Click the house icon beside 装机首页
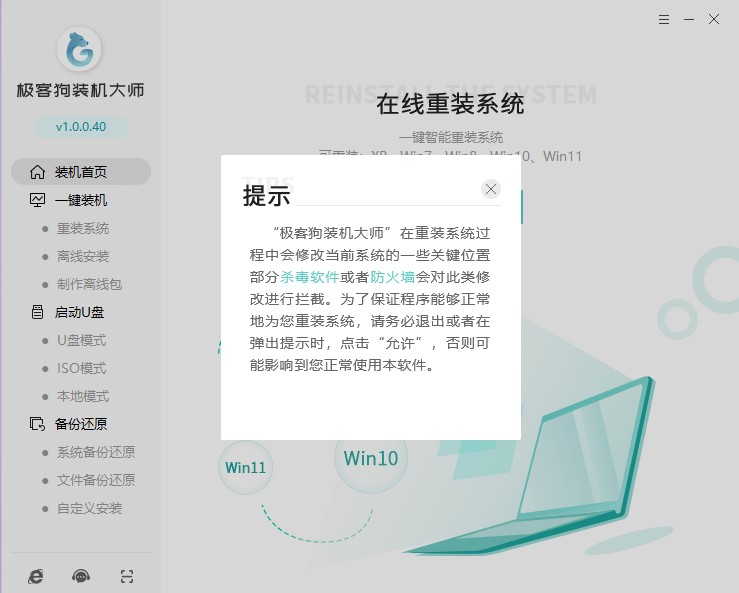The width and height of the screenshot is (739, 593). (38, 172)
